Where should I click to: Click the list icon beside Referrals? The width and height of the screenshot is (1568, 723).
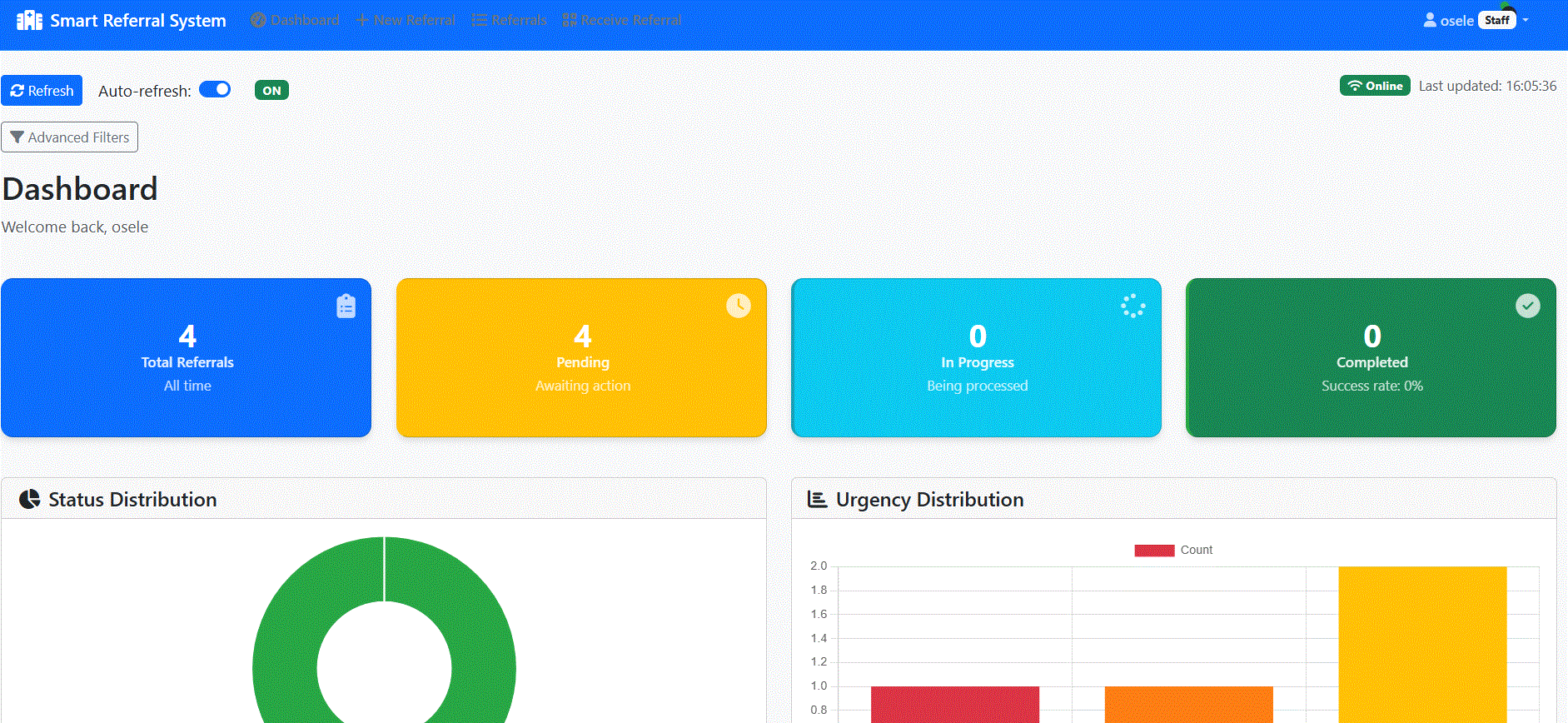479,20
